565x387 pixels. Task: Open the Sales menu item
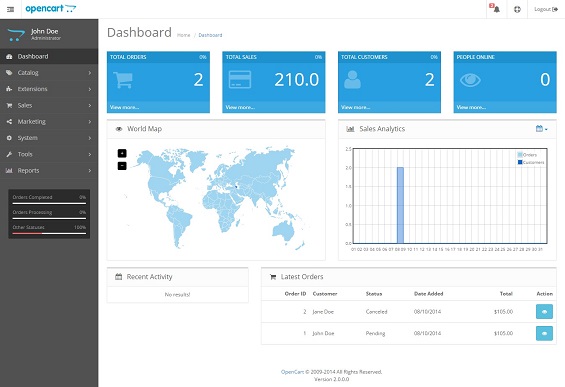click(49, 106)
